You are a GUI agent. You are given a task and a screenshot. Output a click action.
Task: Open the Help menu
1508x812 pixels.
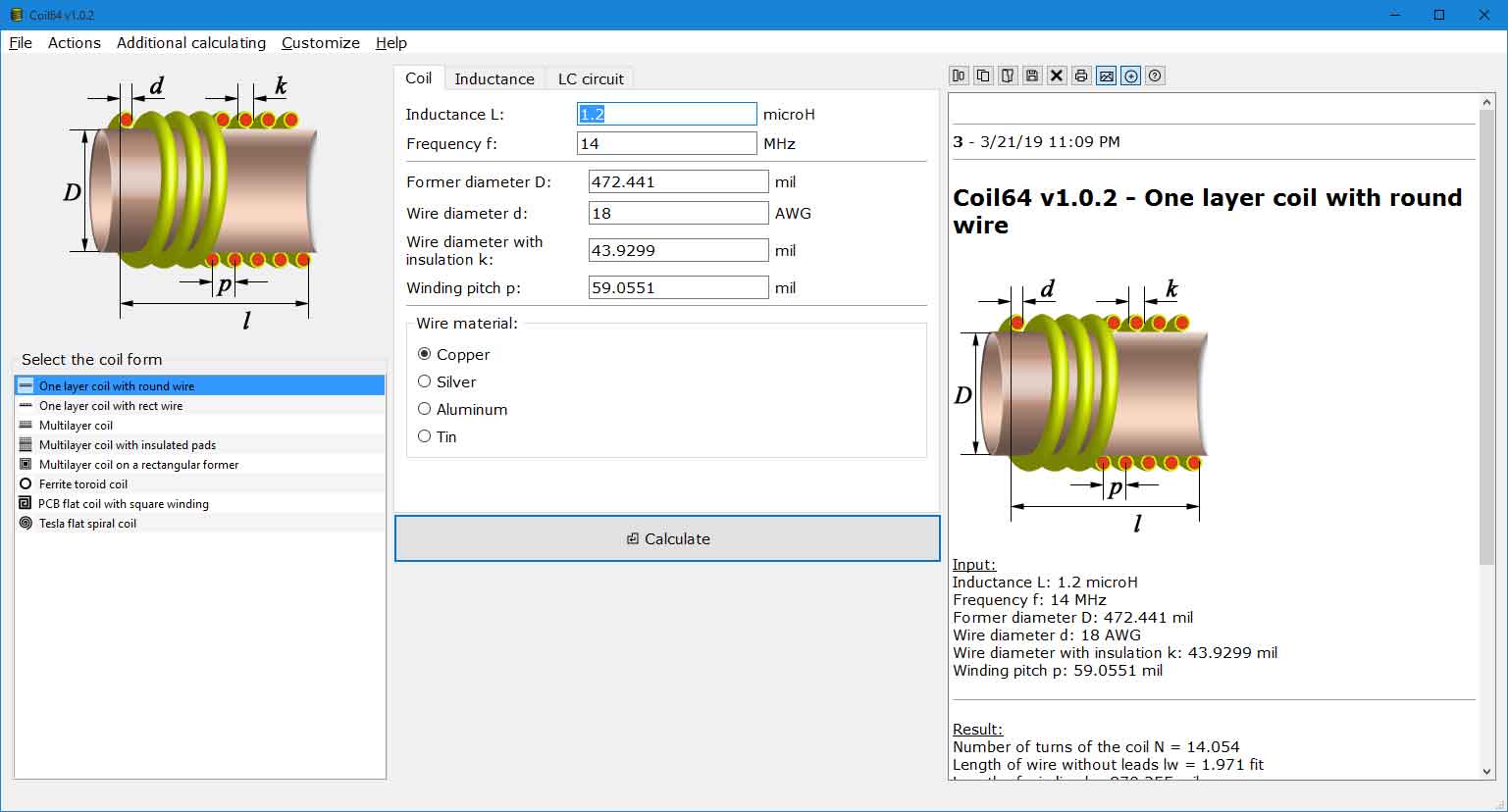(391, 42)
